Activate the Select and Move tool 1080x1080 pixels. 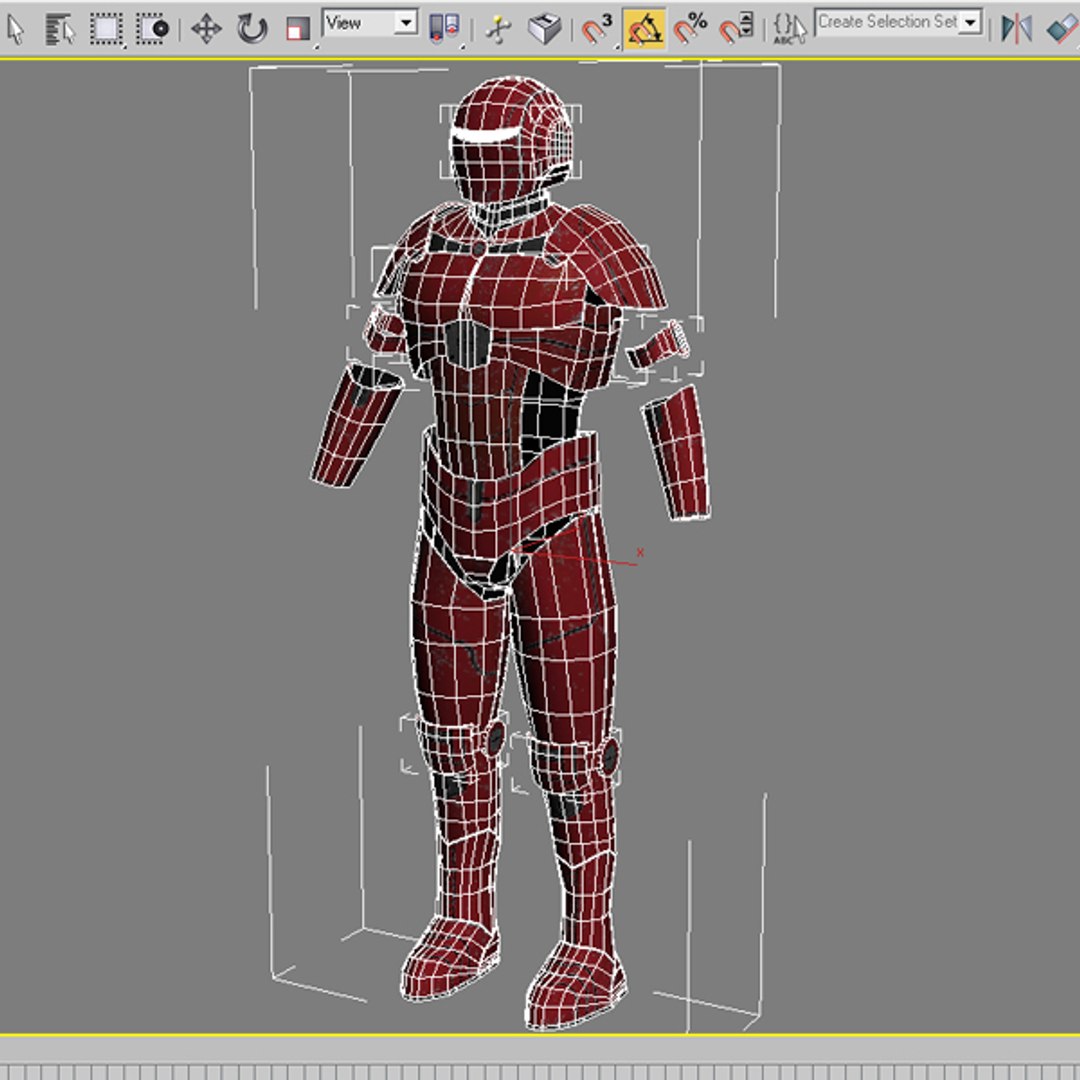tap(206, 29)
